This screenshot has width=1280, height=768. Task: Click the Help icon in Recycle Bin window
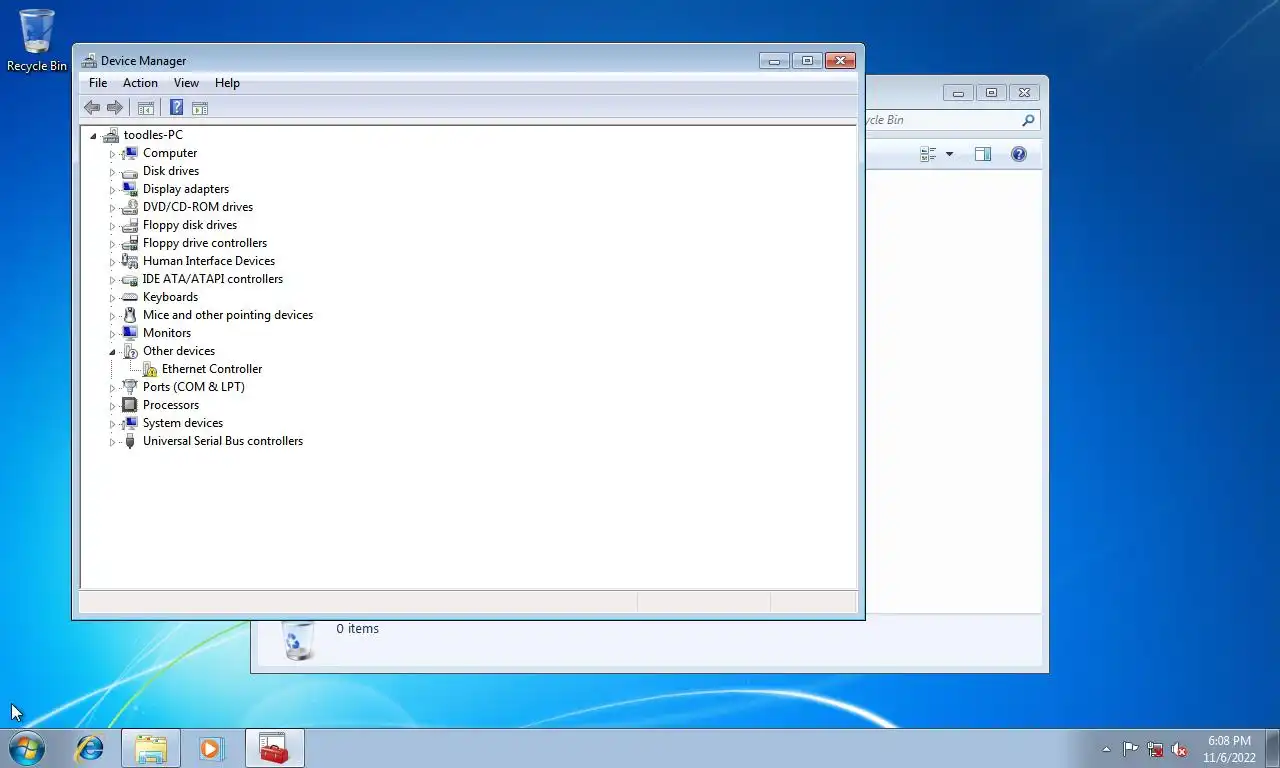[1018, 154]
